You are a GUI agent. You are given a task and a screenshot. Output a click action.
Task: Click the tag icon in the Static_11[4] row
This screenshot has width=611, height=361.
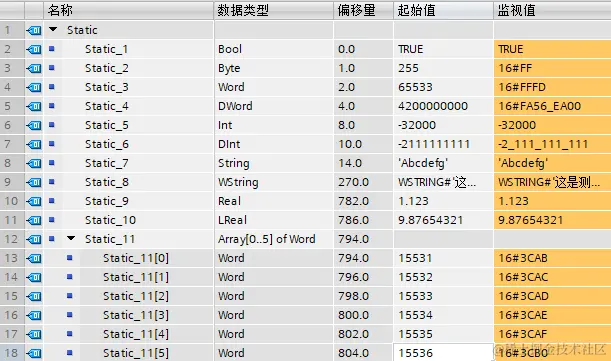pyautogui.click(x=34, y=334)
